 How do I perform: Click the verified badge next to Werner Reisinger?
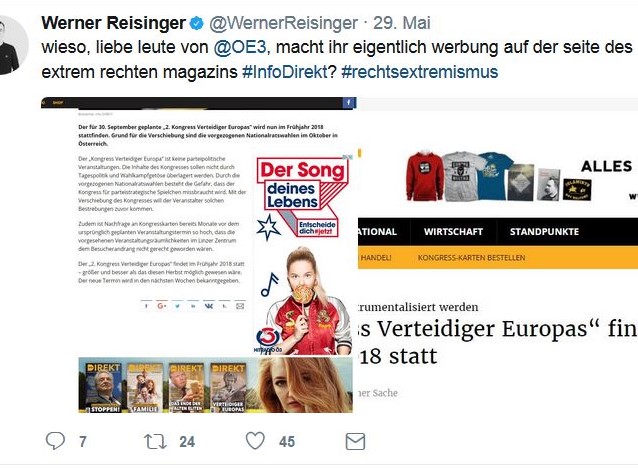click(x=197, y=23)
